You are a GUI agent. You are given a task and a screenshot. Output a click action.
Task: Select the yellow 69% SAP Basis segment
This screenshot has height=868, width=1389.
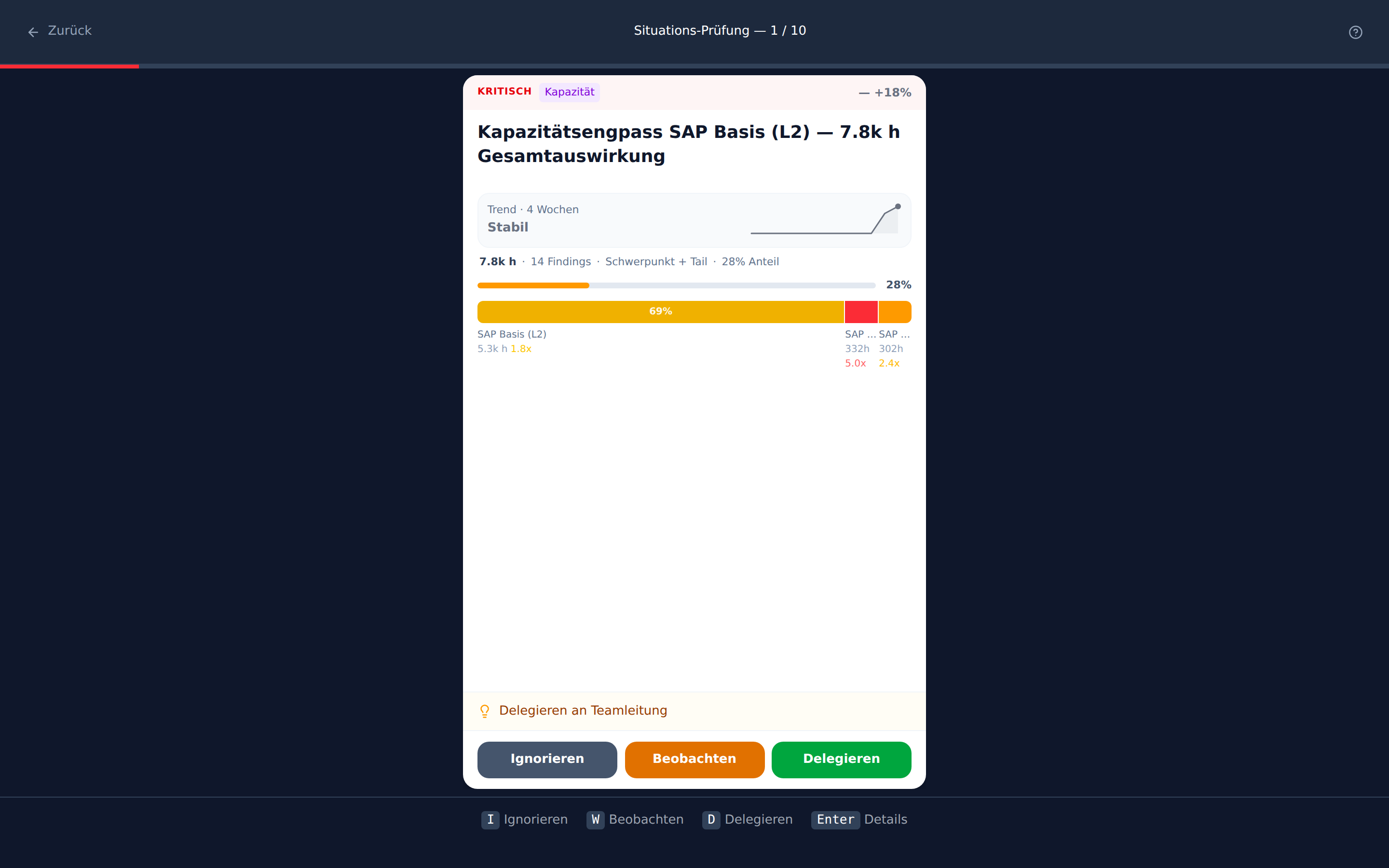[661, 312]
